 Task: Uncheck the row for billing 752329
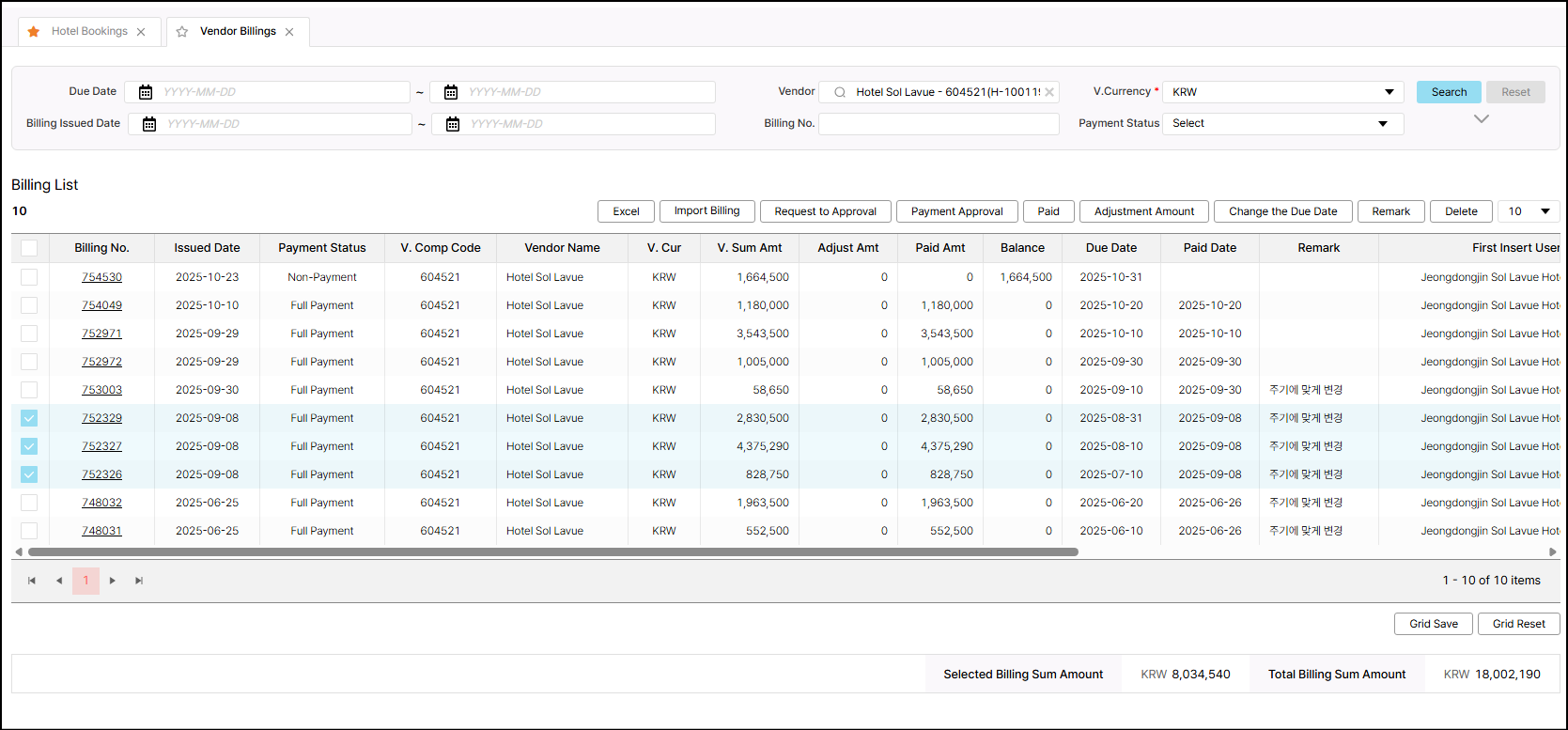click(x=29, y=418)
